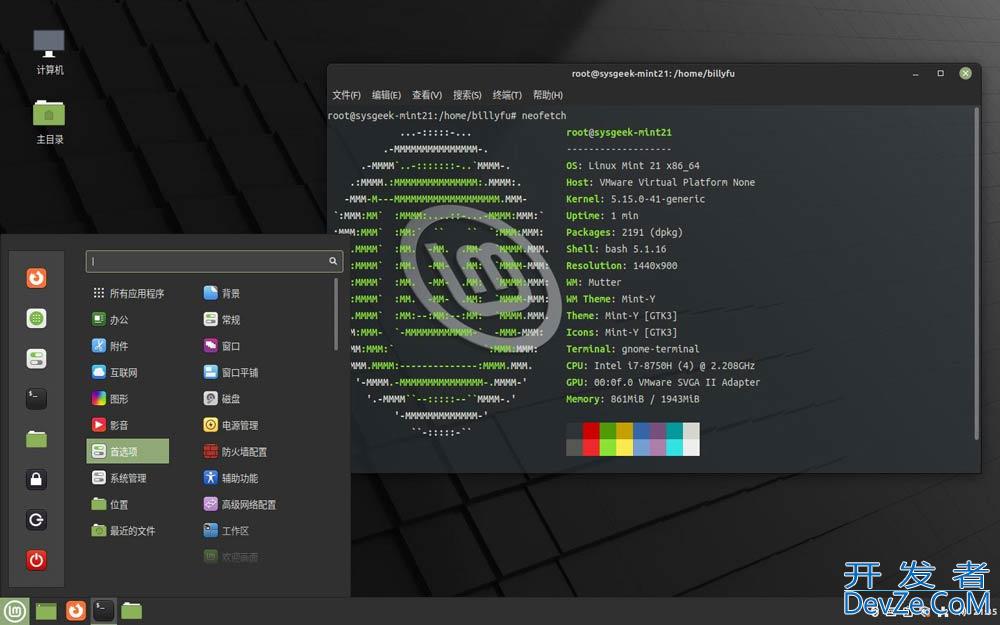Click the Linux Mint menu button on panel
The width and height of the screenshot is (1000, 625).
click(14, 612)
